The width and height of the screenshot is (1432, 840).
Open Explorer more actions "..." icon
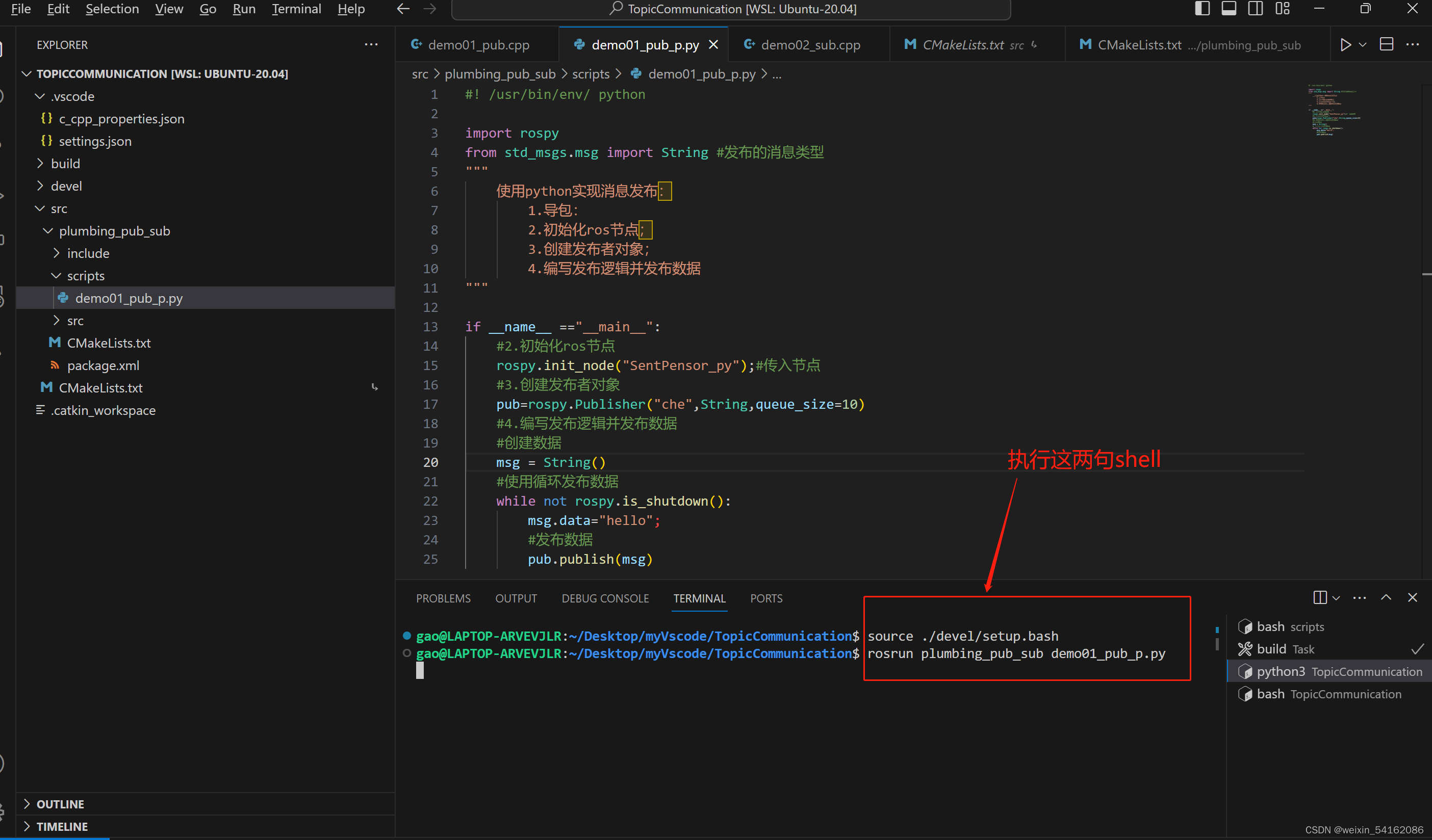coord(371,44)
